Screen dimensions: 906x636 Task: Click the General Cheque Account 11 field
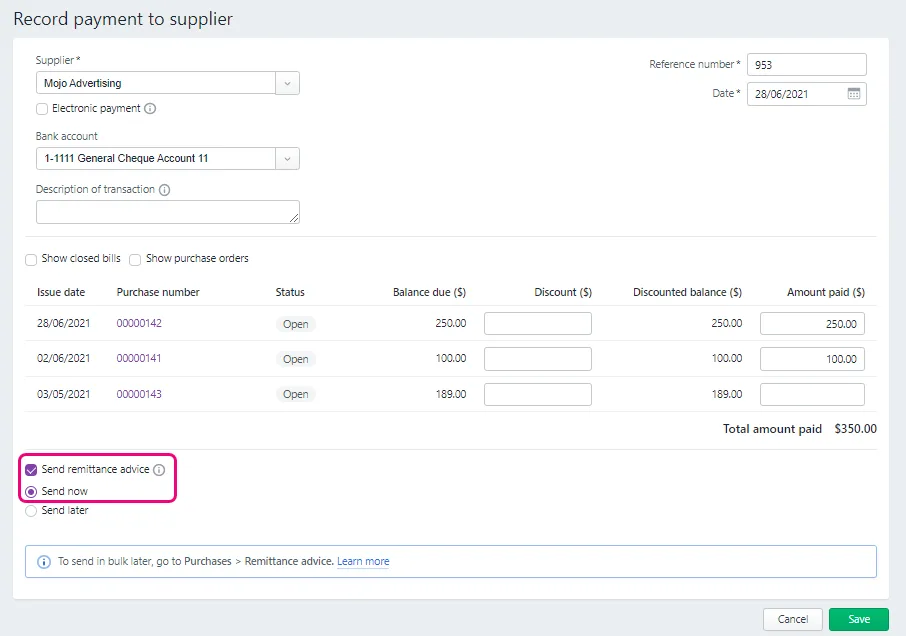[156, 159]
